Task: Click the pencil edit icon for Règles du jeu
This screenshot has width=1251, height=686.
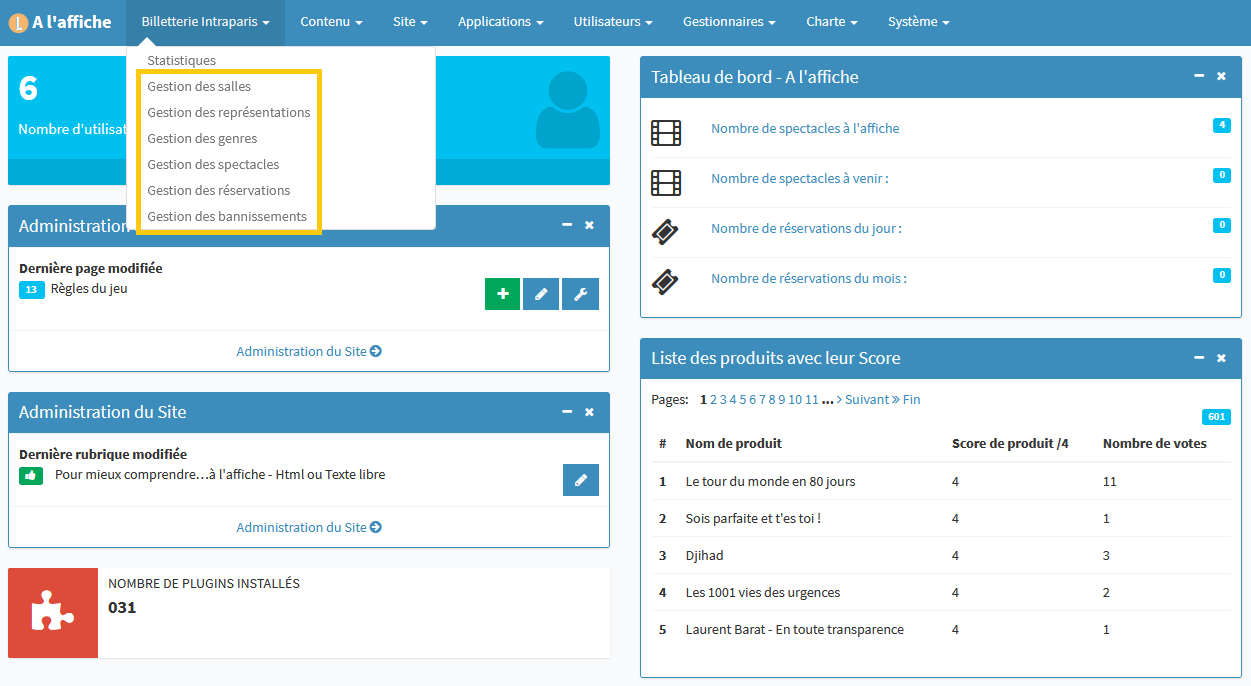Action: pyautogui.click(x=541, y=294)
